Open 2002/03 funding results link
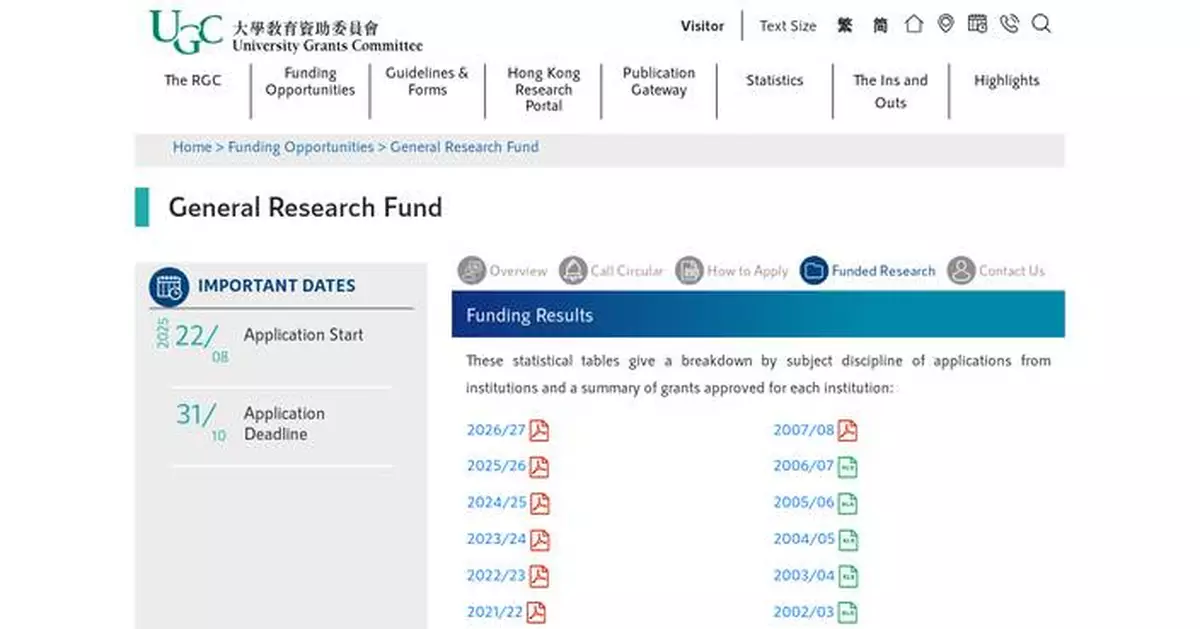The image size is (1200, 629). tap(803, 612)
